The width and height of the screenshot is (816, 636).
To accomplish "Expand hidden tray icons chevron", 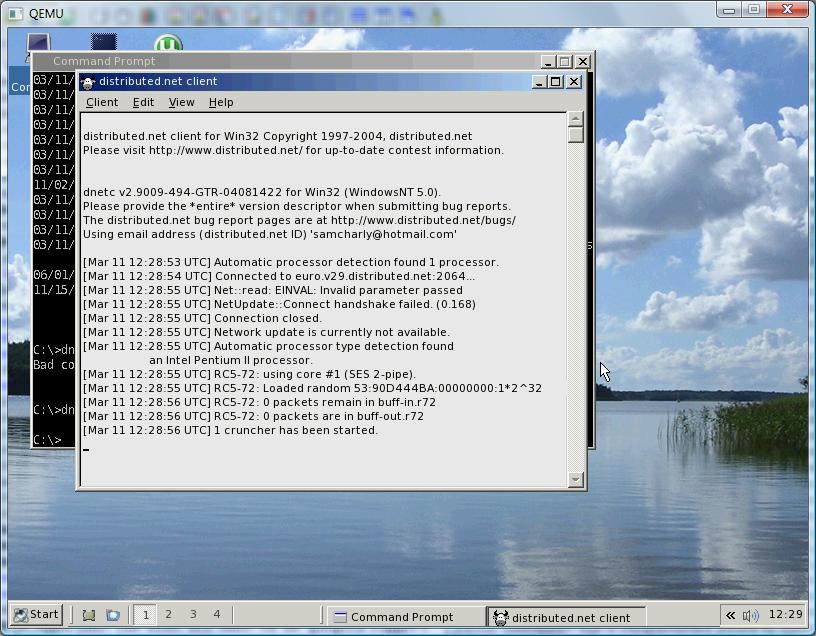I will [730, 616].
